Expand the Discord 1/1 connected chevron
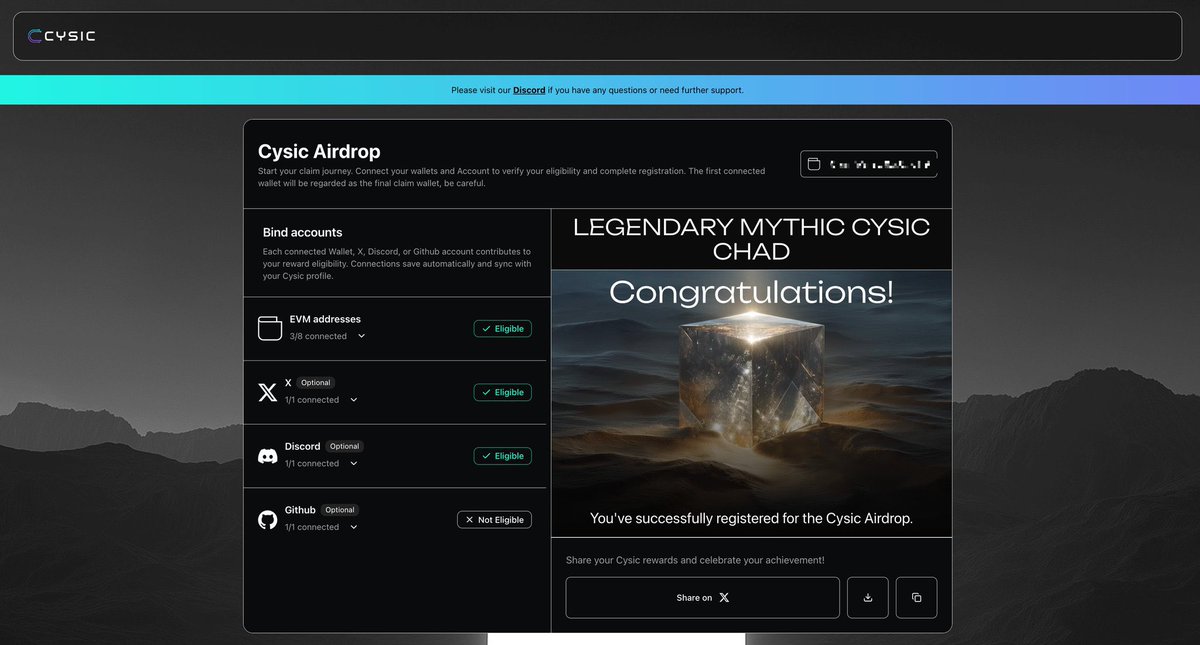 click(354, 464)
